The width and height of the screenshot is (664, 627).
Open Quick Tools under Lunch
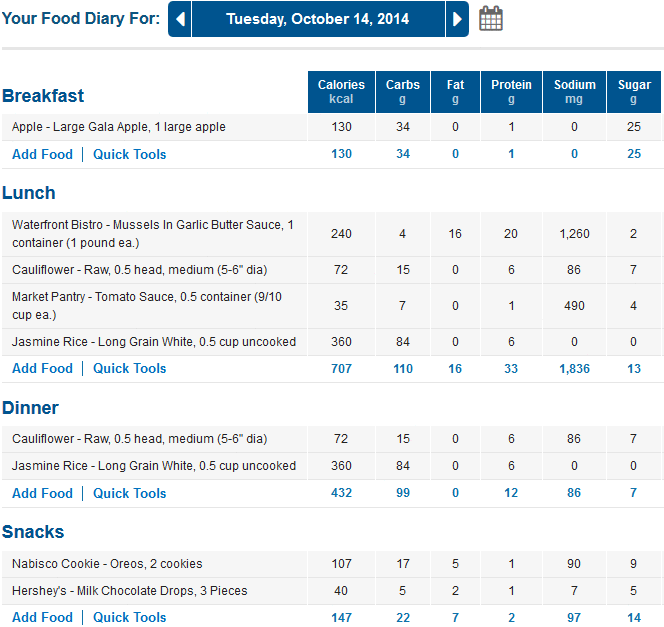pyautogui.click(x=130, y=368)
